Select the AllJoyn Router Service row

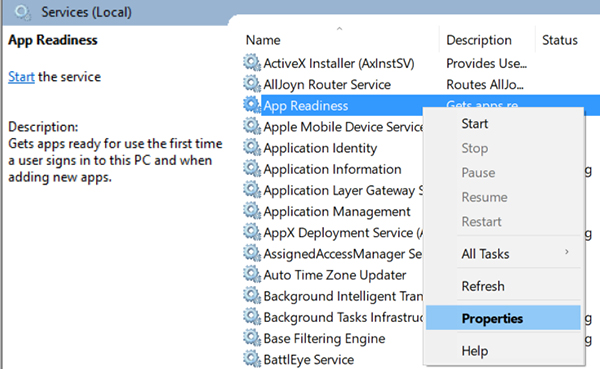click(x=327, y=84)
